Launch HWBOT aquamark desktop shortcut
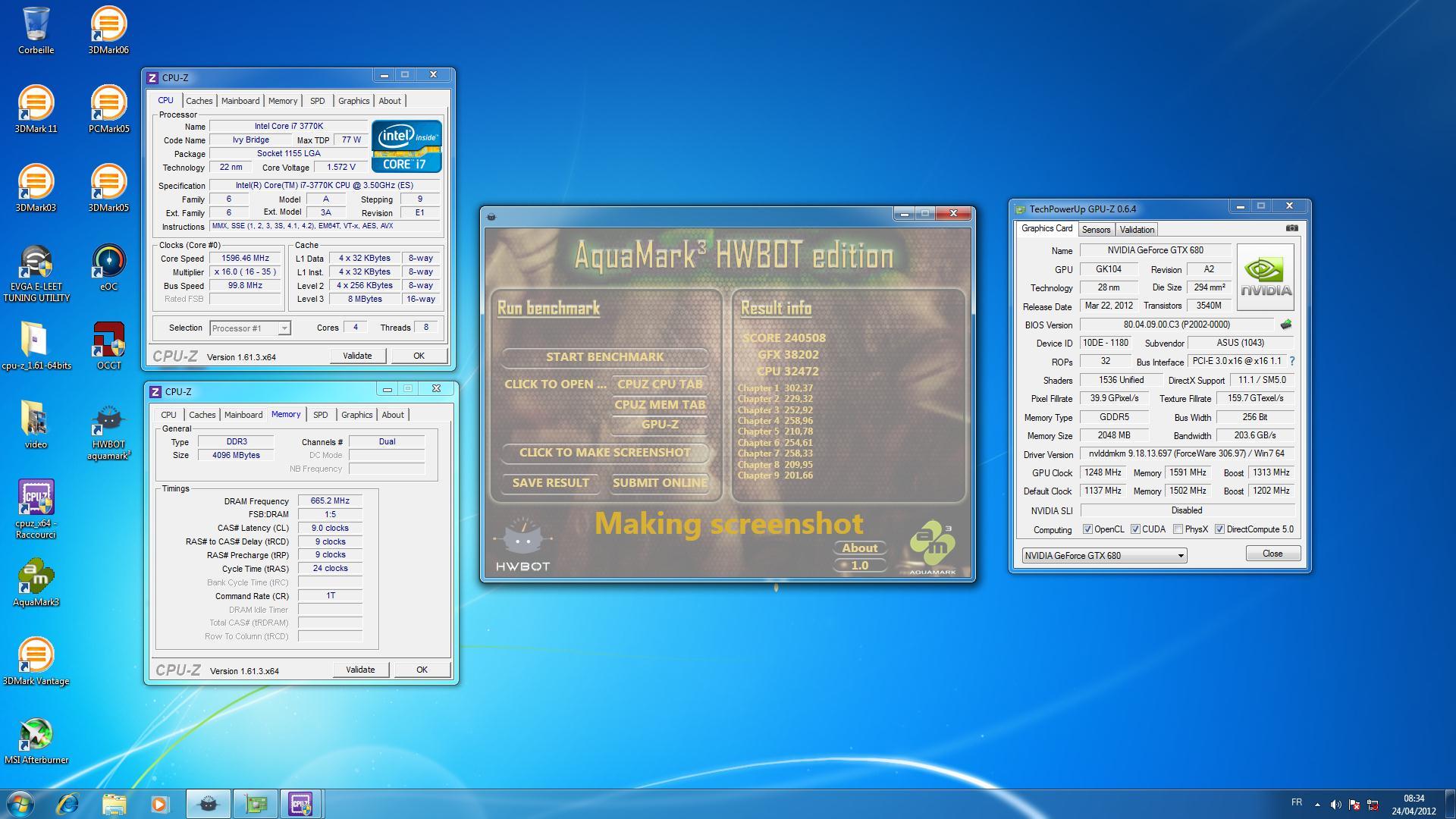 pyautogui.click(x=108, y=431)
